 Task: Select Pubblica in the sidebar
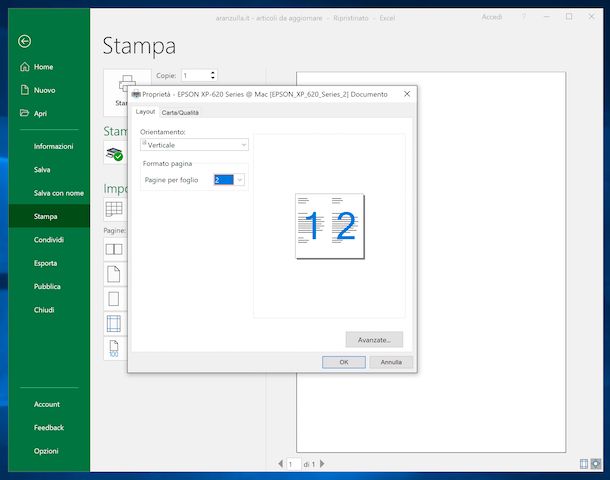(x=49, y=286)
